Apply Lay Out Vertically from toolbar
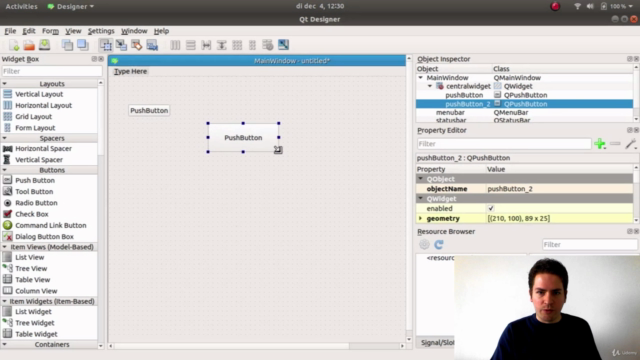The width and height of the screenshot is (640, 360). coord(191,45)
